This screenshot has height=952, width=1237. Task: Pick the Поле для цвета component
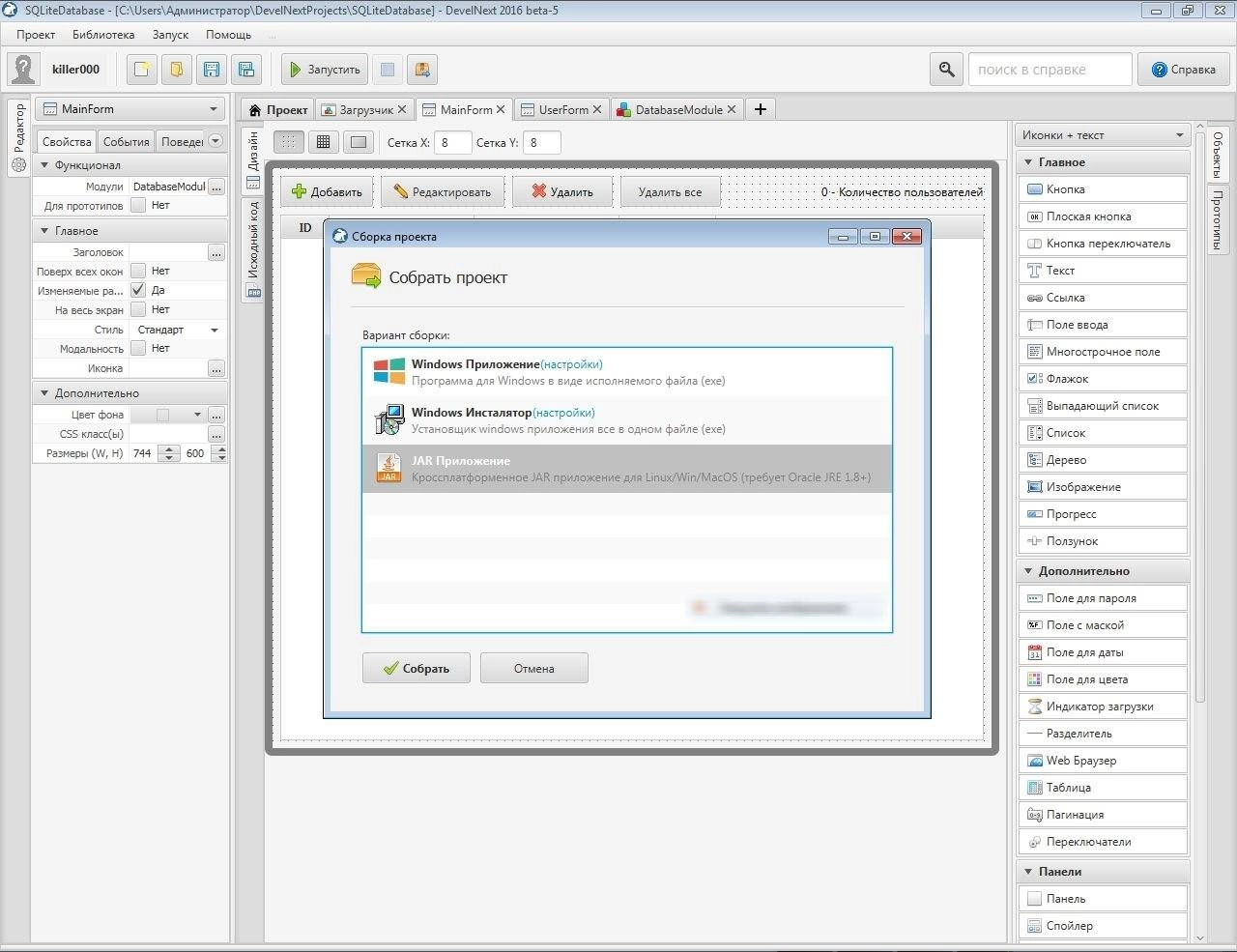tap(1104, 679)
